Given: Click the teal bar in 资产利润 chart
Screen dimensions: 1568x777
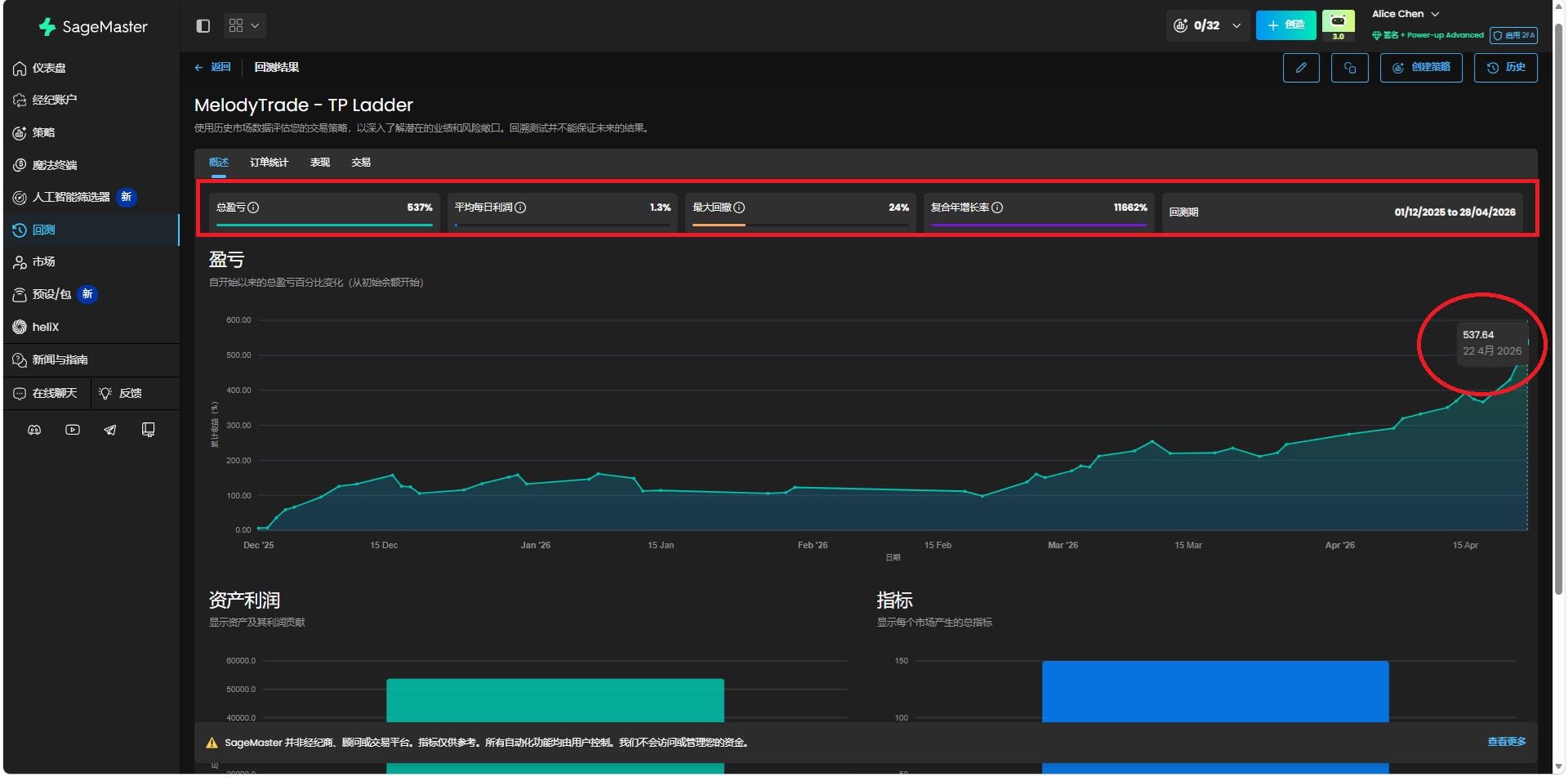Looking at the screenshot, I should (555, 700).
